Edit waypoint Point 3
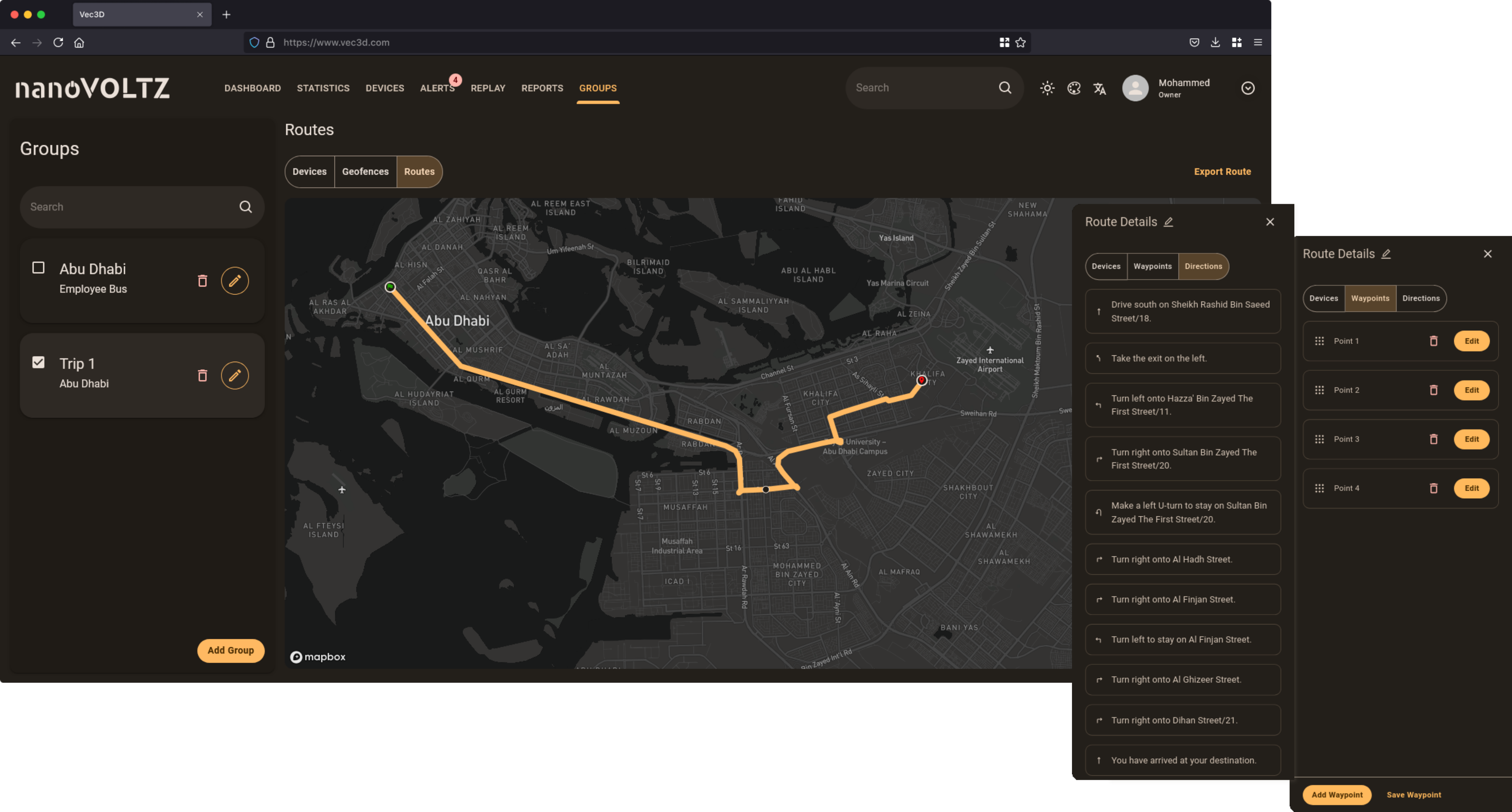The width and height of the screenshot is (1512, 812). 1472,439
